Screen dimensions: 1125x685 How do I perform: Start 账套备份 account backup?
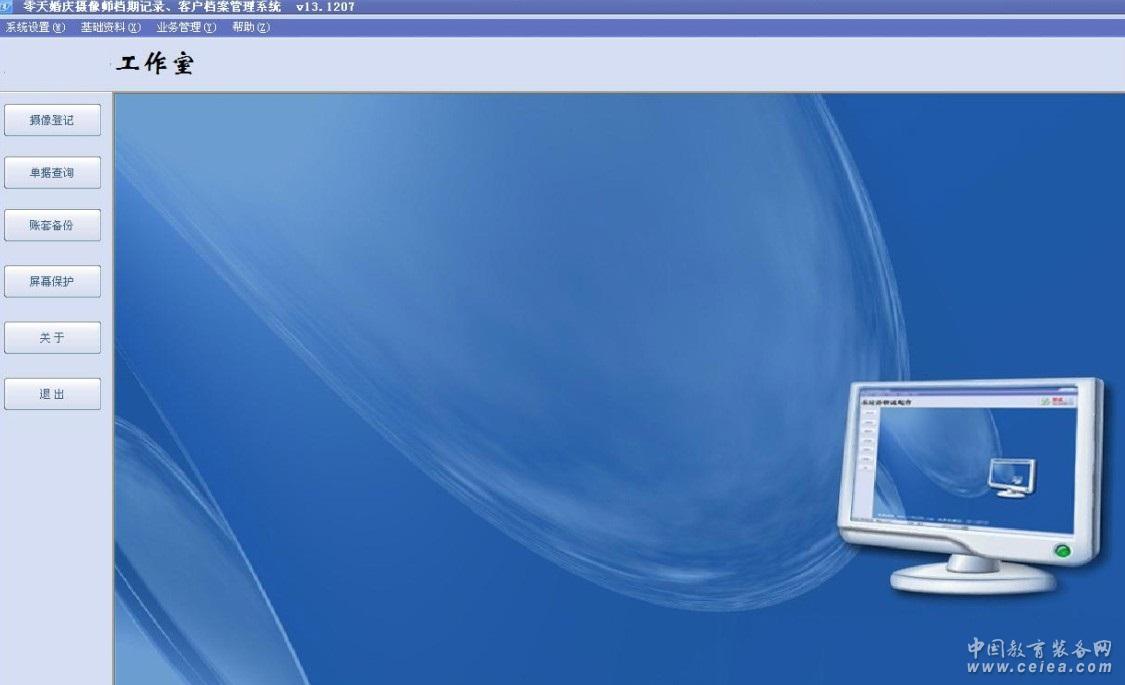tap(52, 226)
